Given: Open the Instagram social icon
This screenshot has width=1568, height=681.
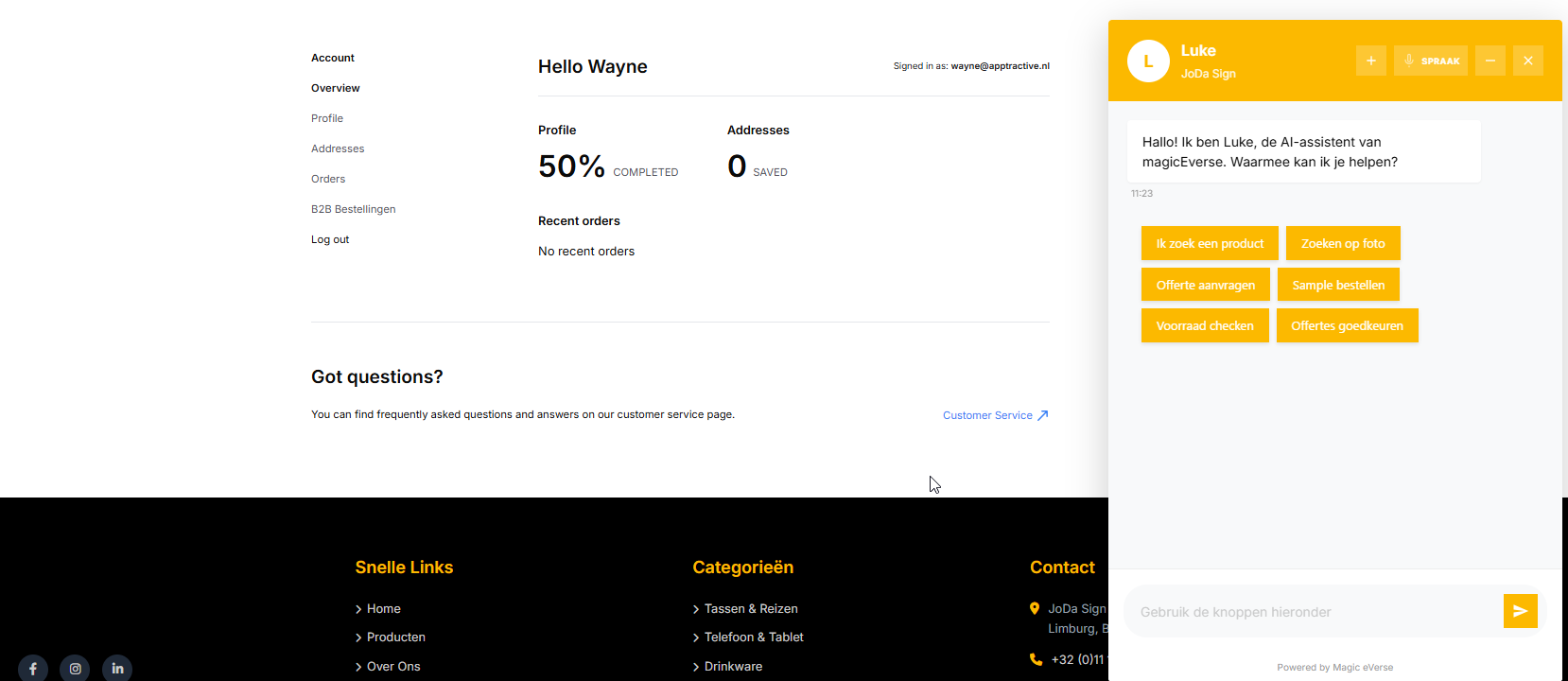Looking at the screenshot, I should (x=76, y=668).
